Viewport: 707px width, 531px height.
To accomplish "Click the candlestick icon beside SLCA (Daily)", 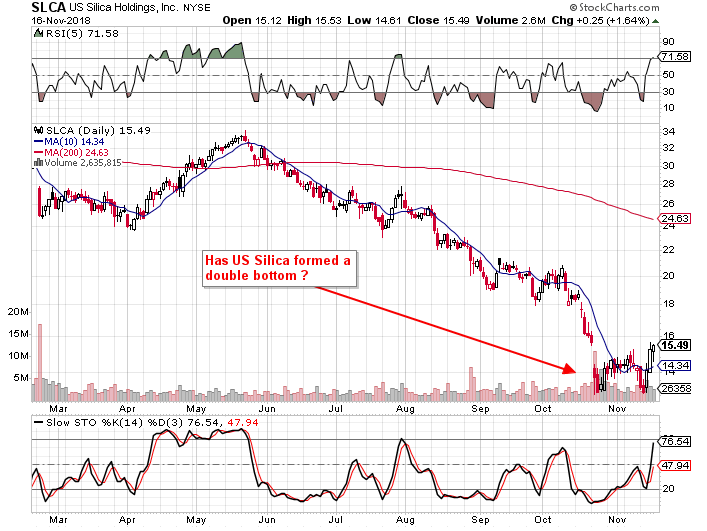I will 39,131.
